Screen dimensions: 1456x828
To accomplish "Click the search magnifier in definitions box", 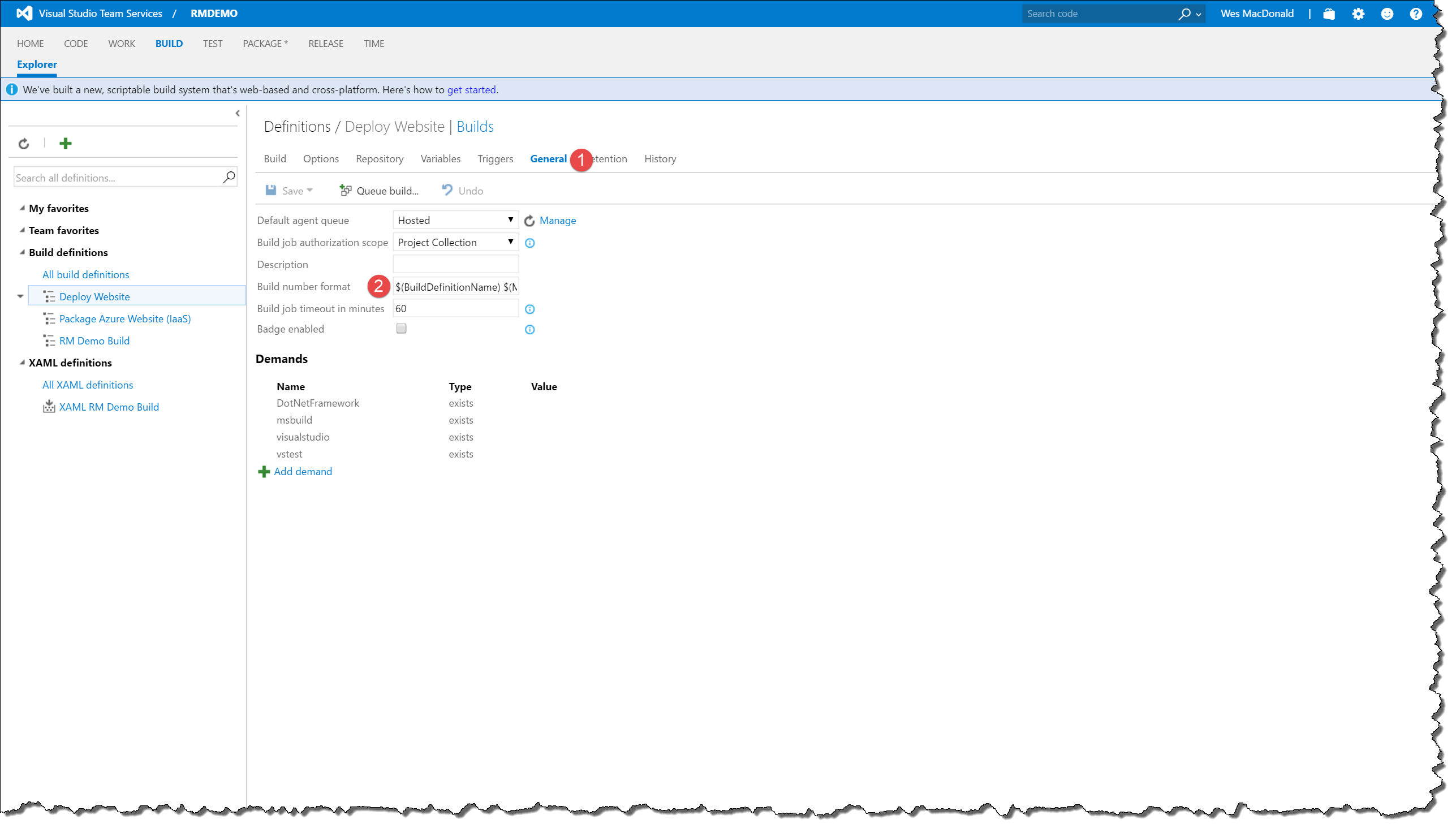I will pyautogui.click(x=229, y=178).
